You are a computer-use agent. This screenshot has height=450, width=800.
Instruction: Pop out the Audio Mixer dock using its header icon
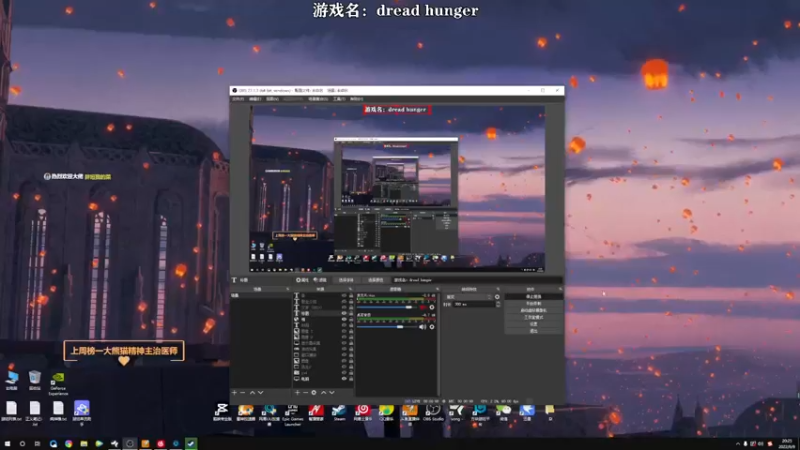tap(437, 289)
